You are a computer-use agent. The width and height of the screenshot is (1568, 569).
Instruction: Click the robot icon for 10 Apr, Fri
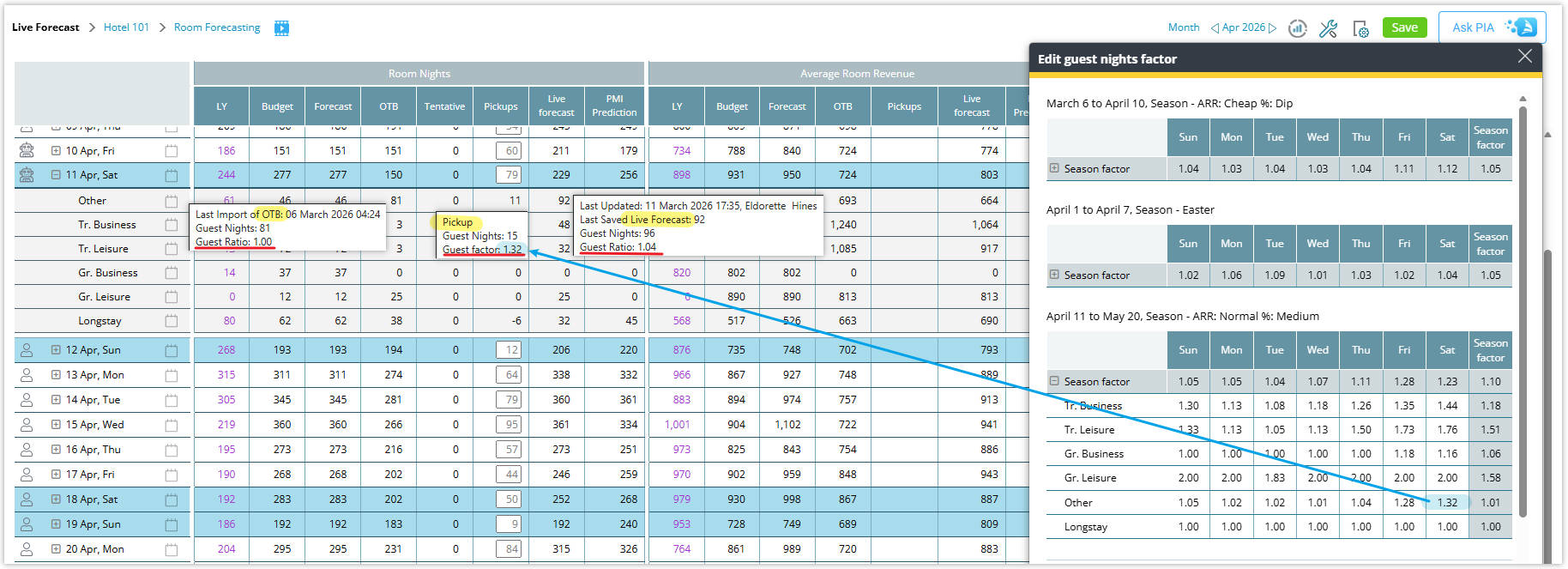point(27,150)
